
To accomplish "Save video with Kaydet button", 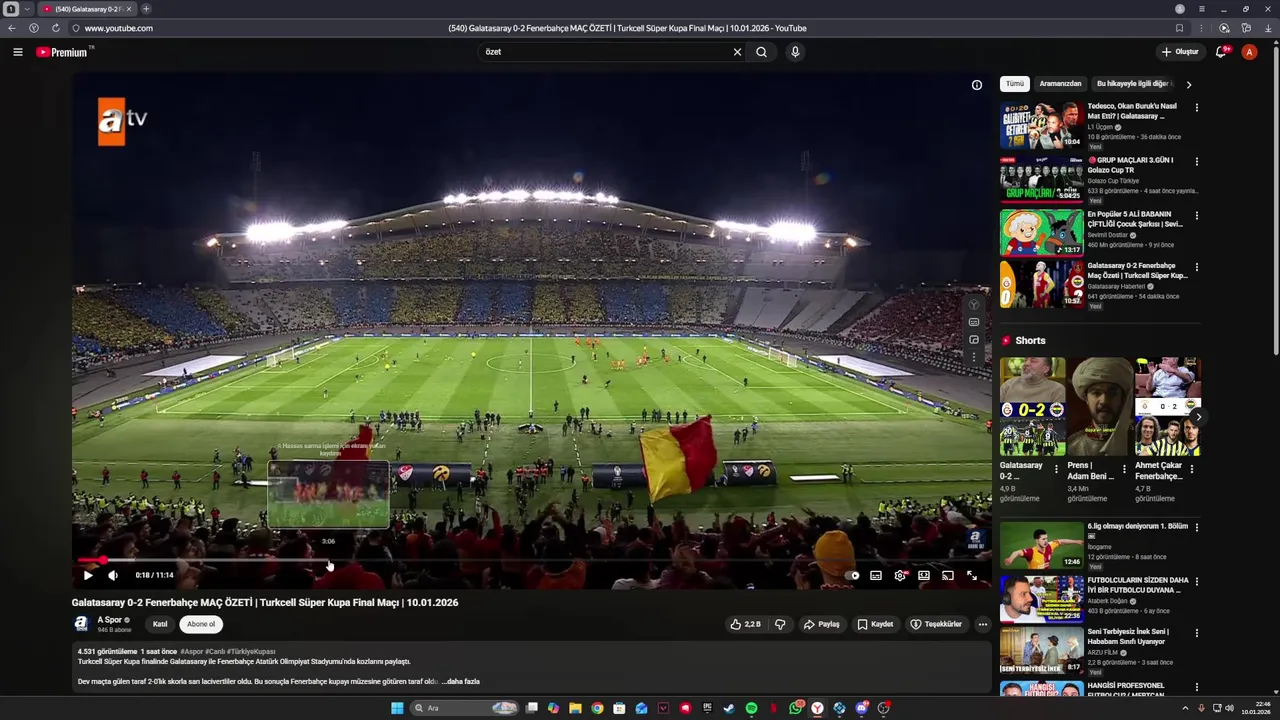I will point(875,624).
